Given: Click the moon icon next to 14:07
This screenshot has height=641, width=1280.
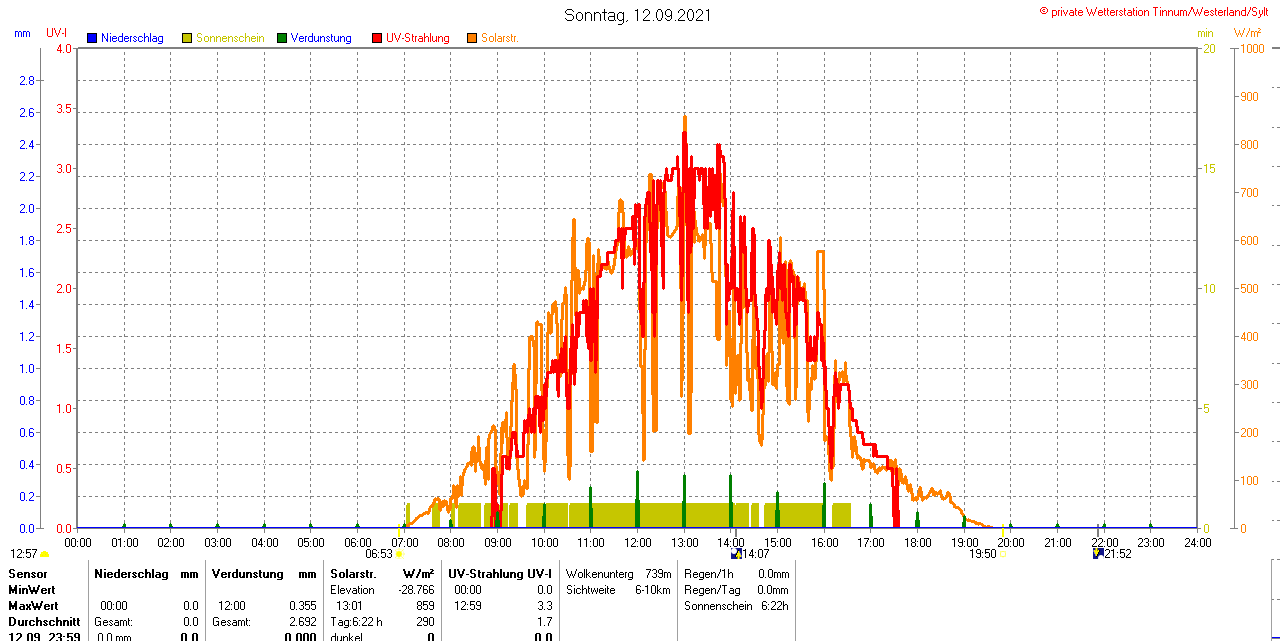Looking at the screenshot, I should point(736,553).
